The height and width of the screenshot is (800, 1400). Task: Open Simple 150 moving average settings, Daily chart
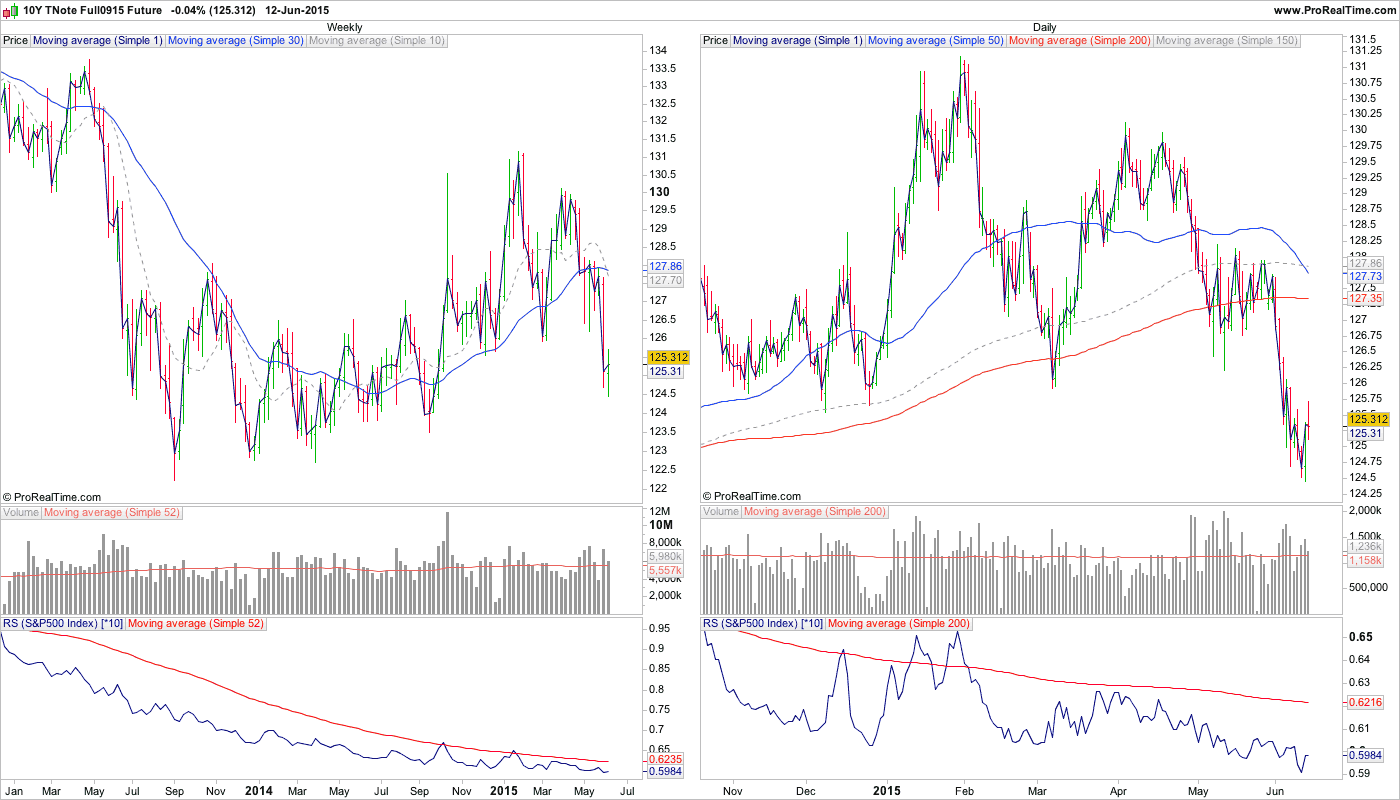pyautogui.click(x=1227, y=41)
